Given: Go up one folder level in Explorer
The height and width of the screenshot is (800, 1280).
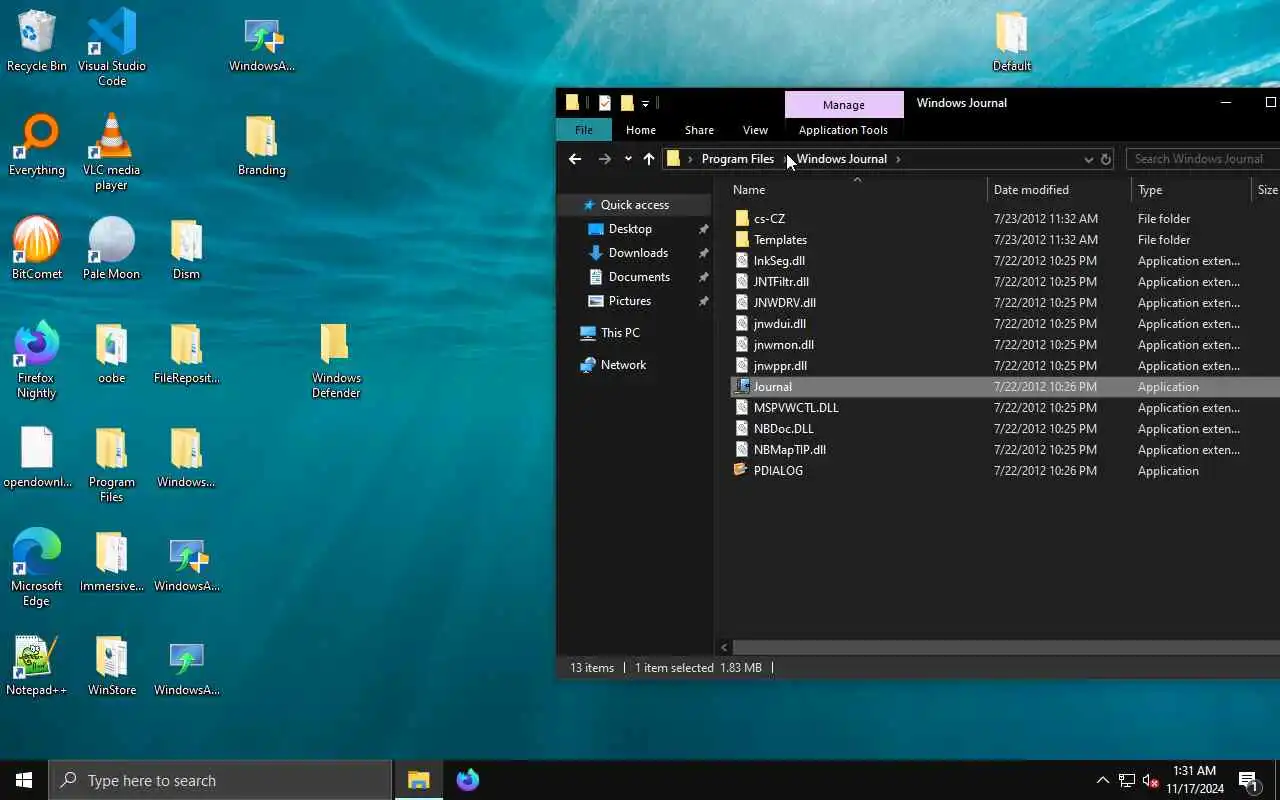Looking at the screenshot, I should [x=649, y=159].
